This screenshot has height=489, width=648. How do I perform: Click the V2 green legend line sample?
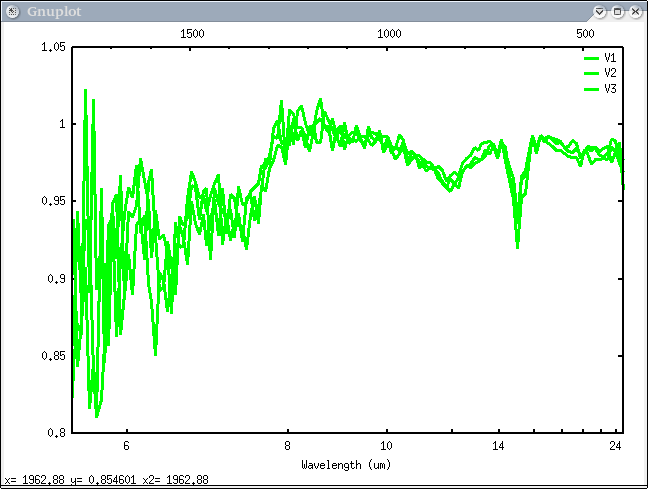tap(591, 74)
